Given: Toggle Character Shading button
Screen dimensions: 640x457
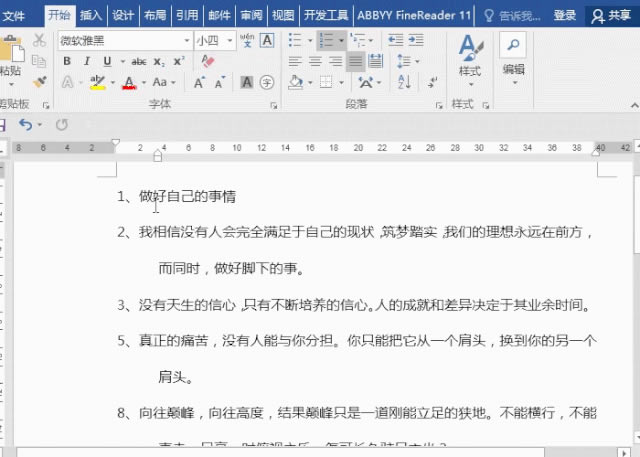Looking at the screenshot, I should [247, 82].
